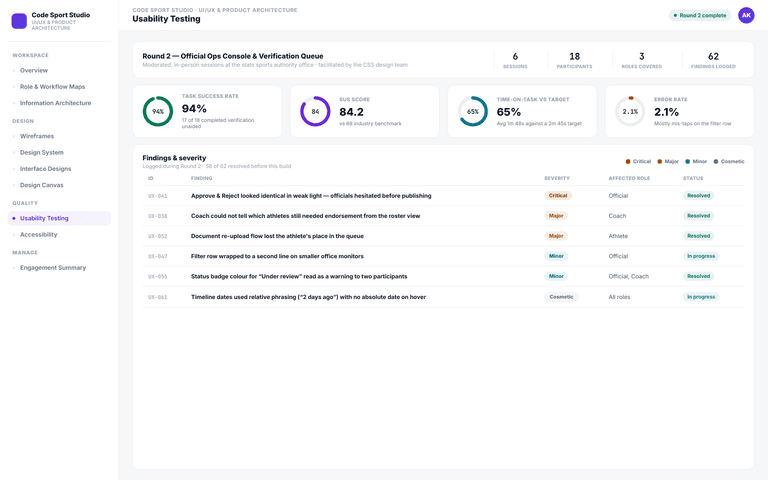Screen dimensions: 768x480
Task: Click the Critical severity badge on UX-041
Action: 558,195
